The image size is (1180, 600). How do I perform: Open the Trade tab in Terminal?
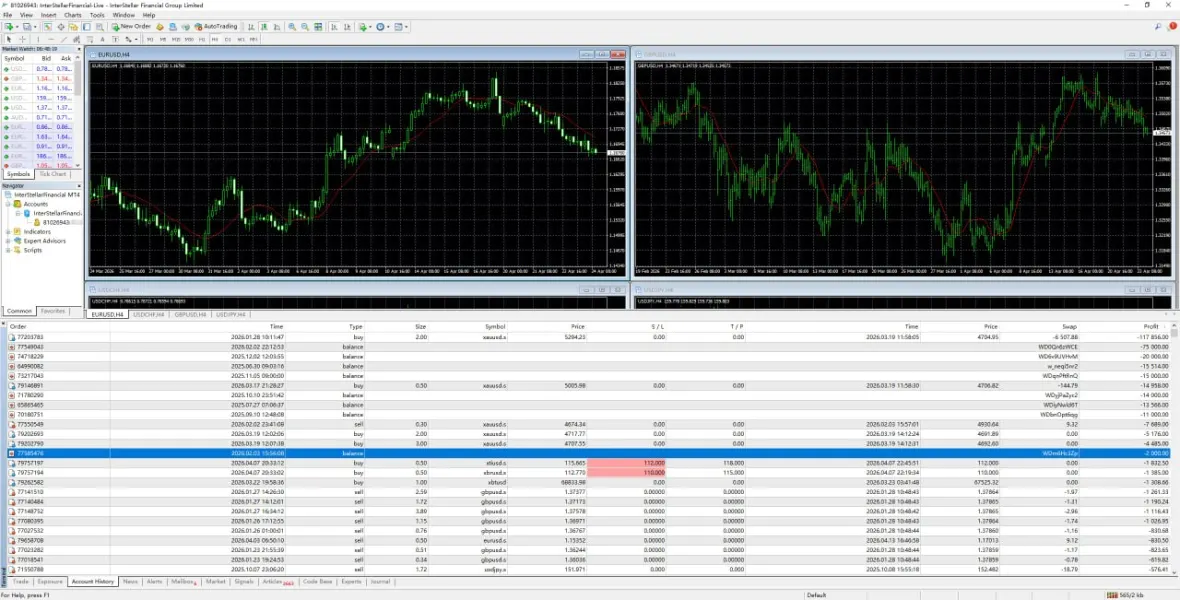(x=20, y=581)
